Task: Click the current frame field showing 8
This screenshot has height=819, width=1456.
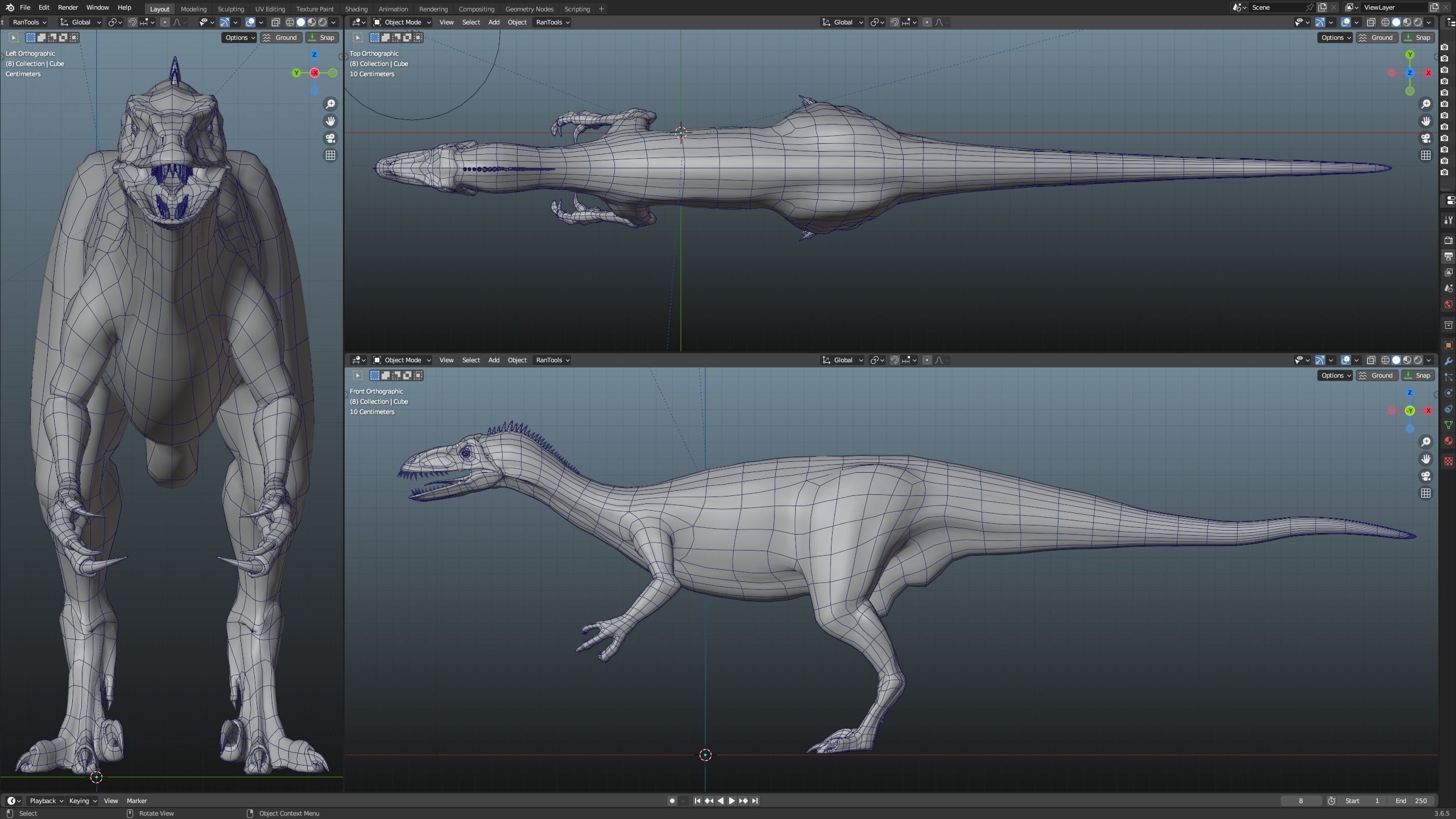Action: click(x=1301, y=801)
